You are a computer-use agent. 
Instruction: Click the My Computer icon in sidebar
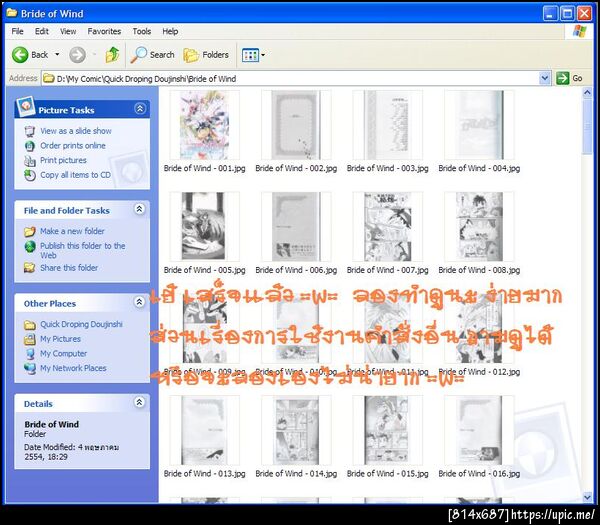[x=30, y=354]
